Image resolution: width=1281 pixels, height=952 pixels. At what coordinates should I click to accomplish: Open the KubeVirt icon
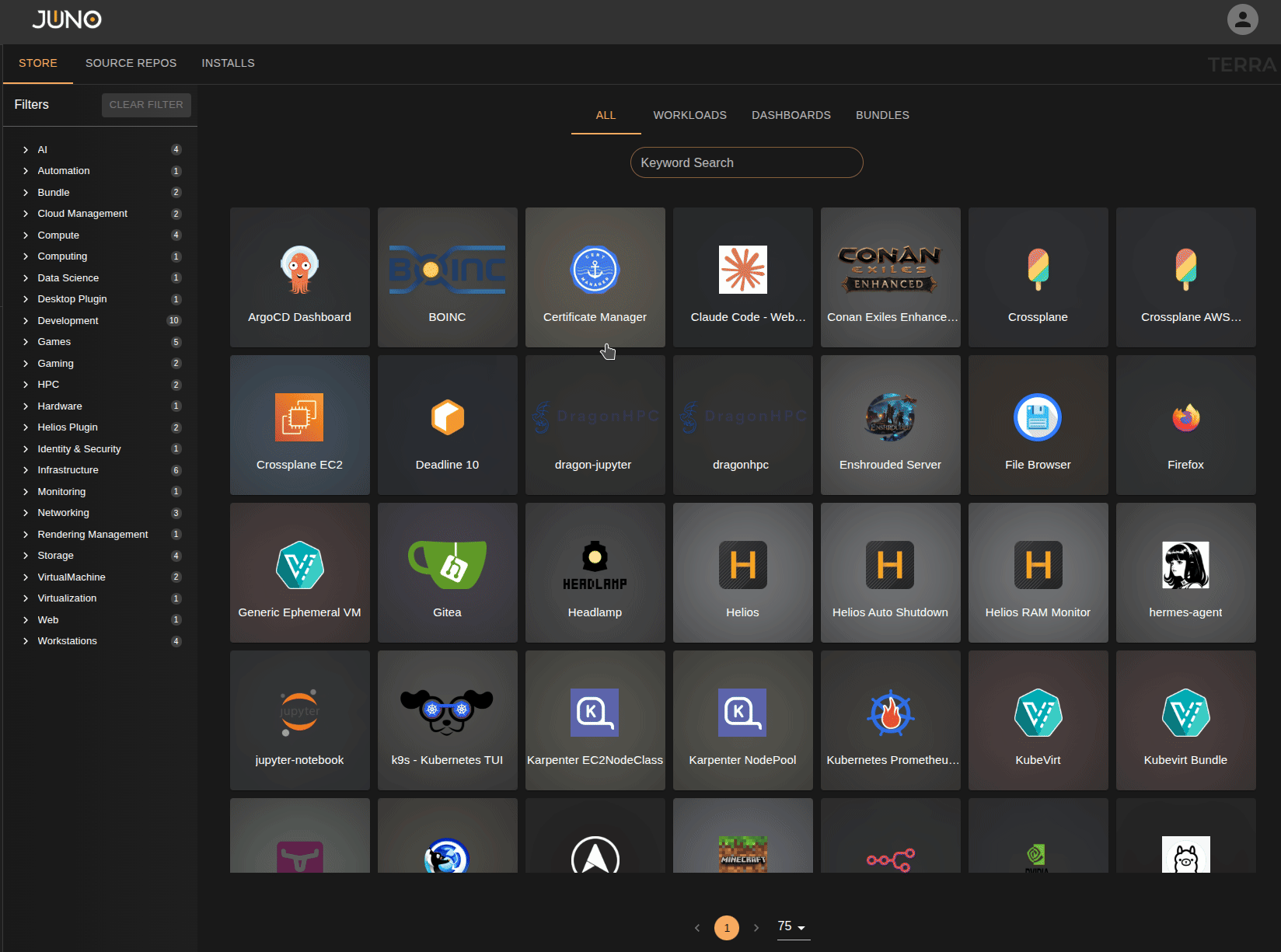1038,713
